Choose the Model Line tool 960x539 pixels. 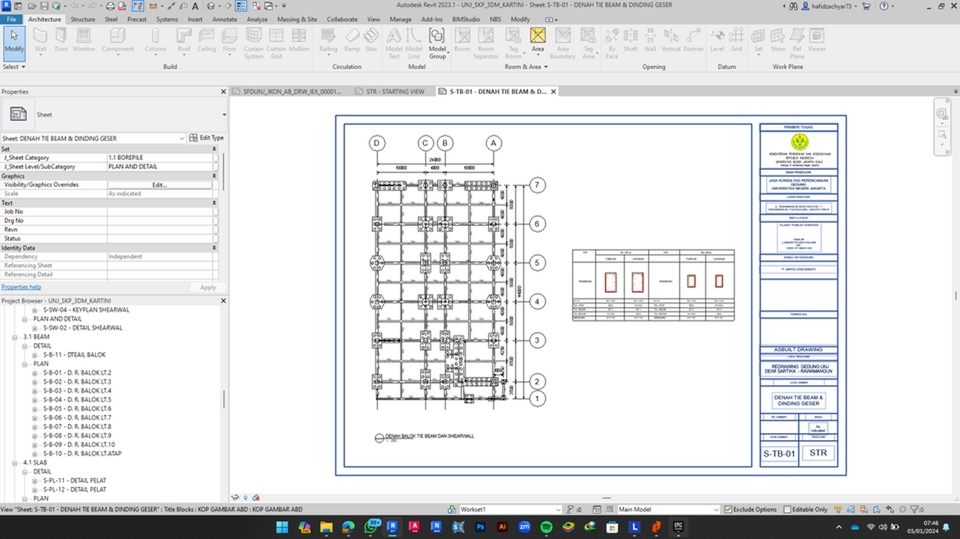(414, 43)
